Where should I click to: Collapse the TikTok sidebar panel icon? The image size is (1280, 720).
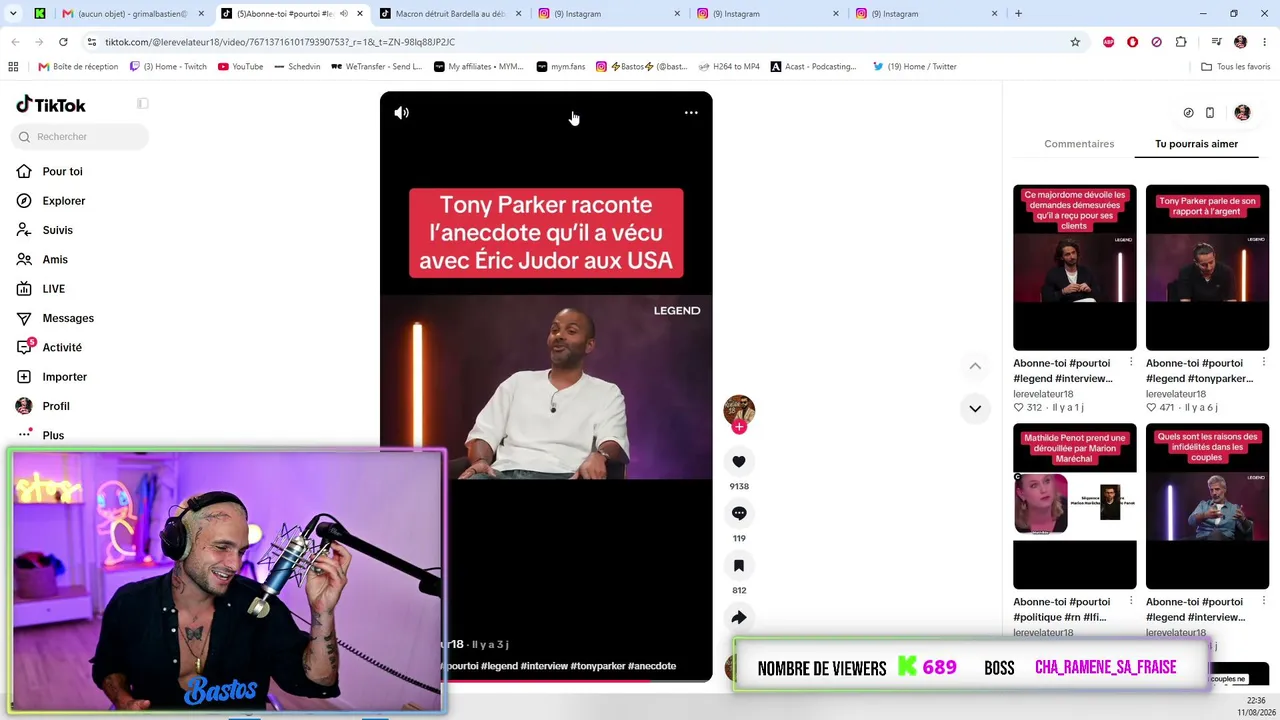pyautogui.click(x=143, y=104)
